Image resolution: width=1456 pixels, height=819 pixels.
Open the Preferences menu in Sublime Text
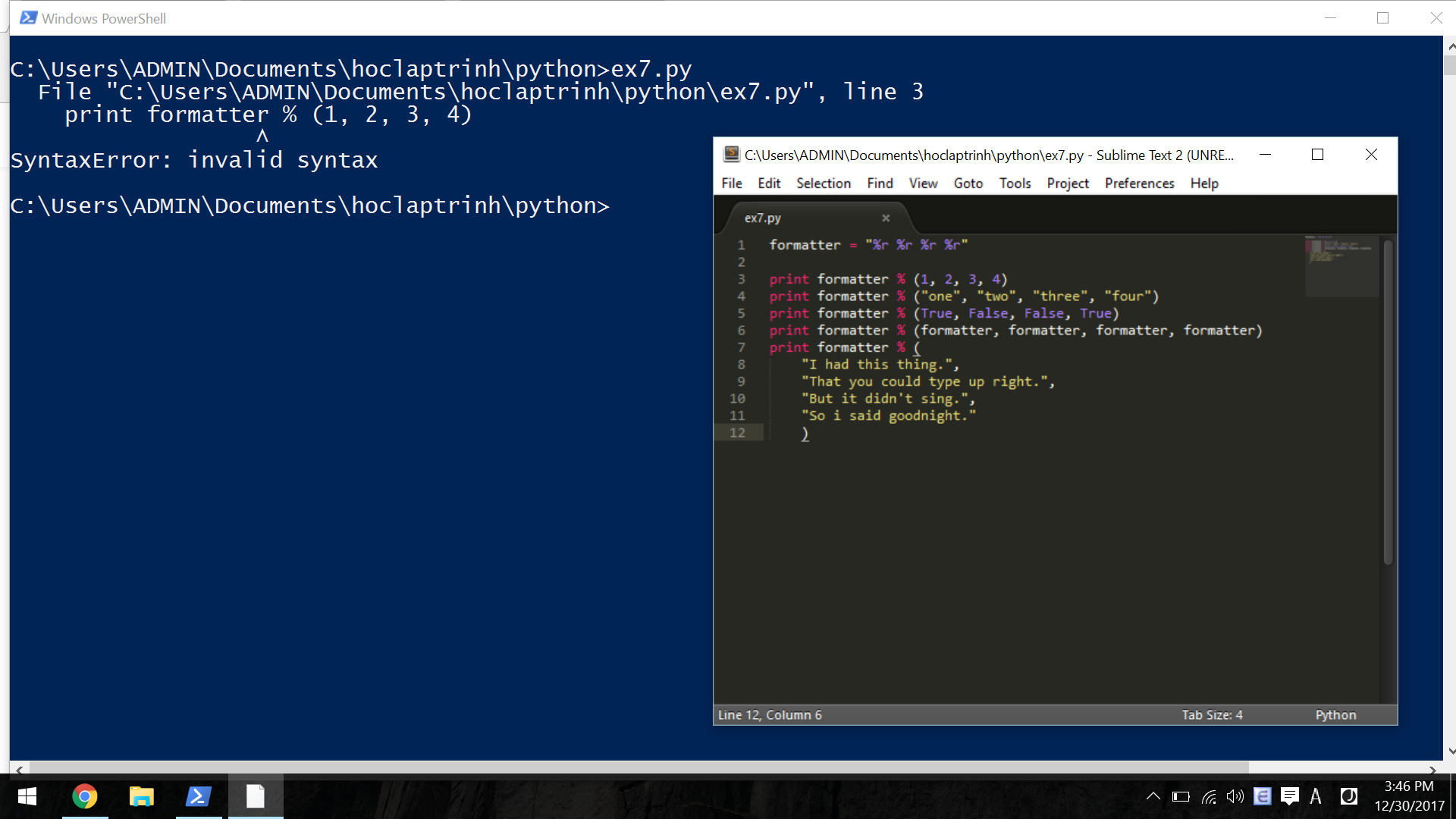(1139, 184)
